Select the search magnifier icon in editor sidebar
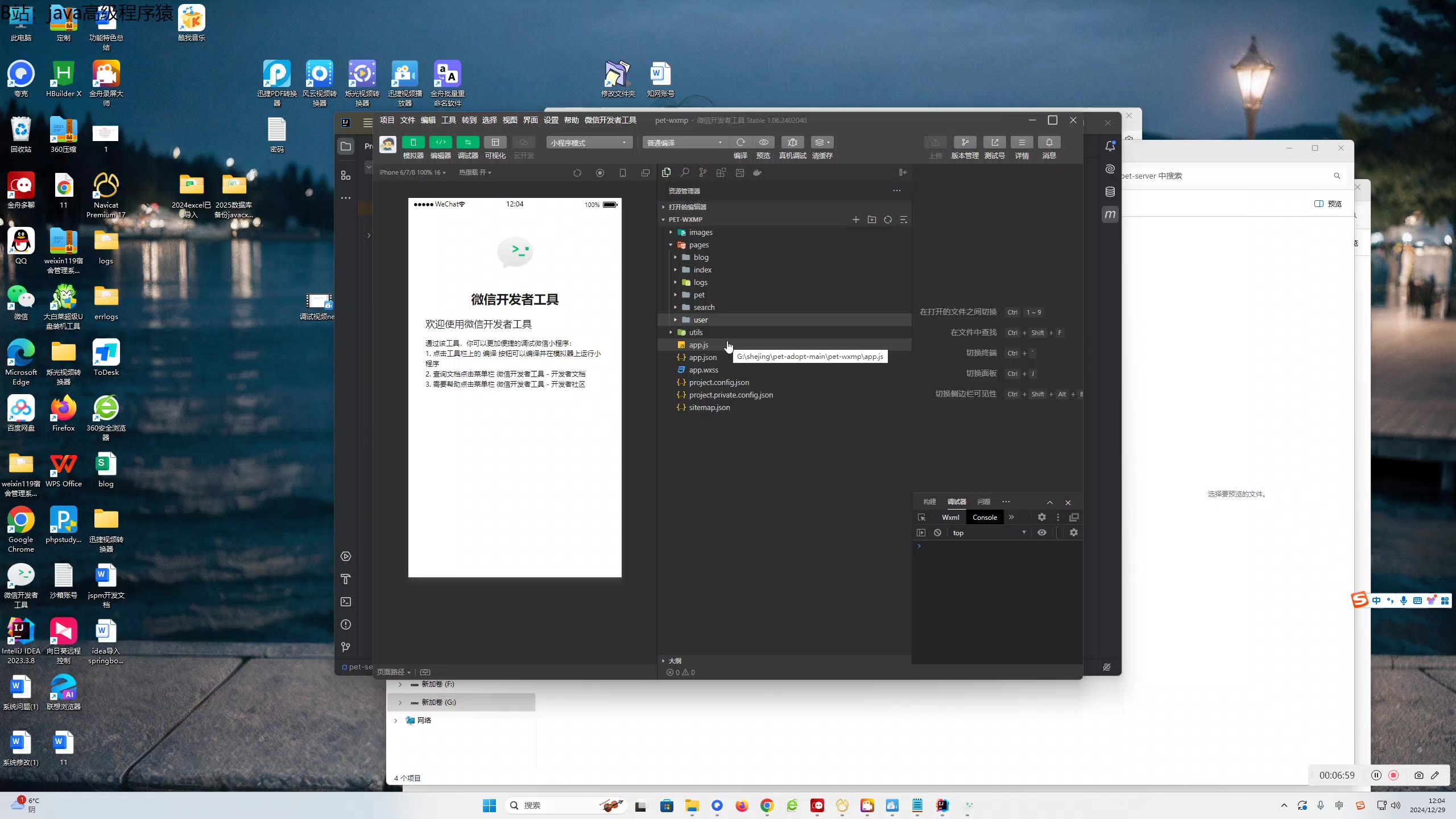 click(x=685, y=172)
